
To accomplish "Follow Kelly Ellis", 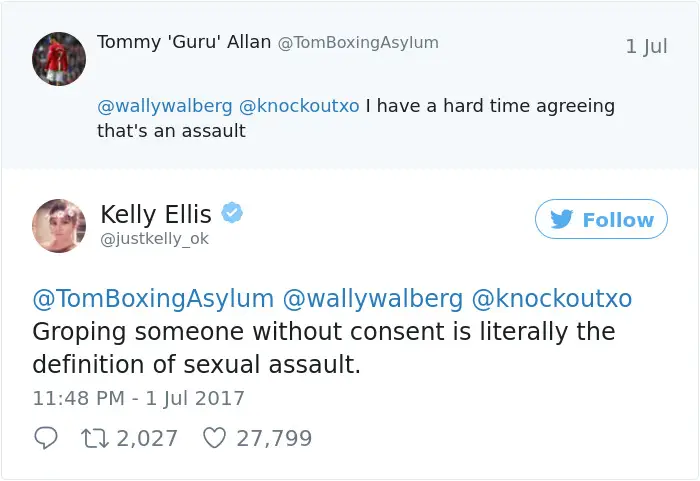I will click(601, 219).
